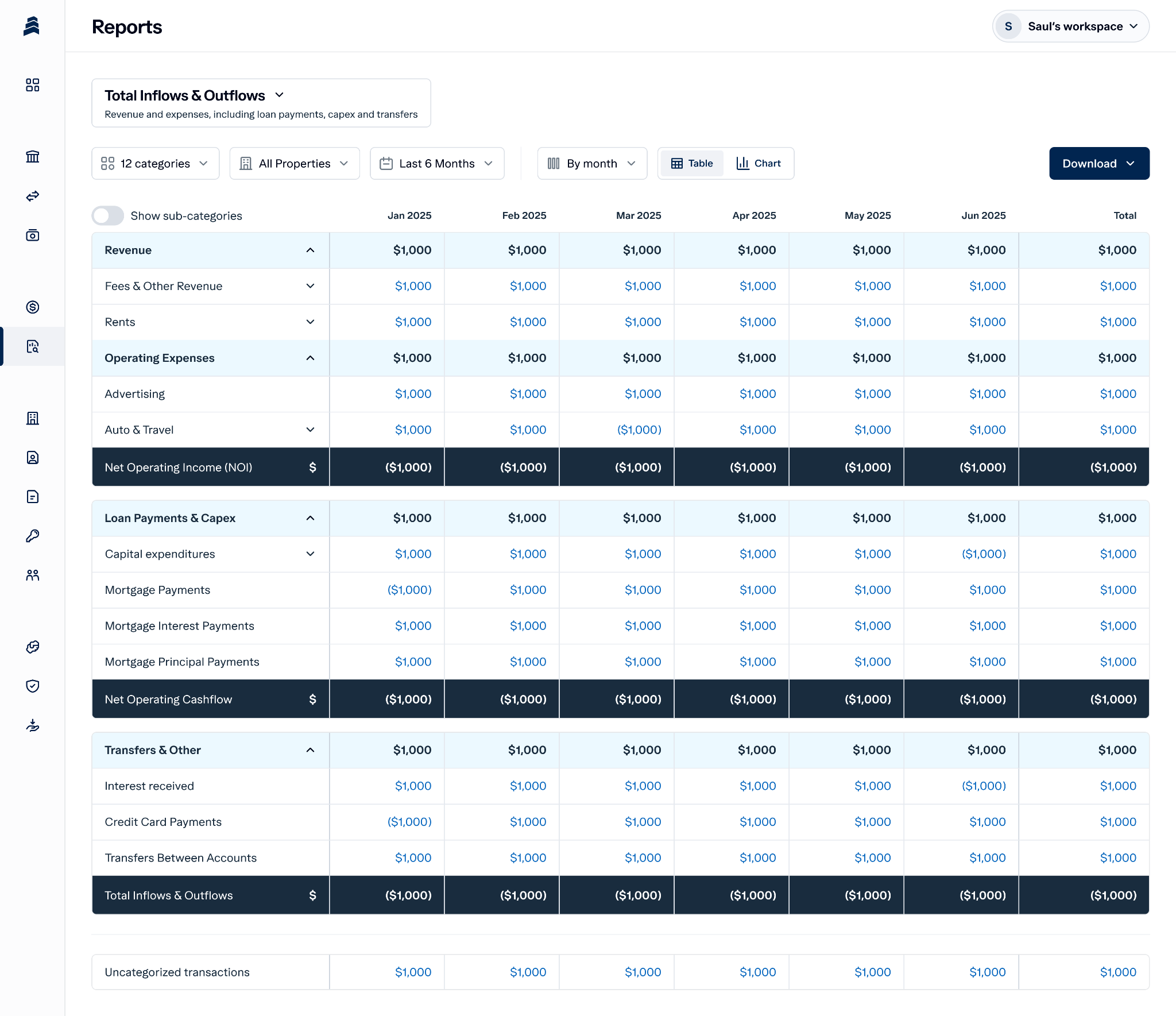The height and width of the screenshot is (1016, 1176).
Task: Click the Download button
Action: click(1098, 164)
